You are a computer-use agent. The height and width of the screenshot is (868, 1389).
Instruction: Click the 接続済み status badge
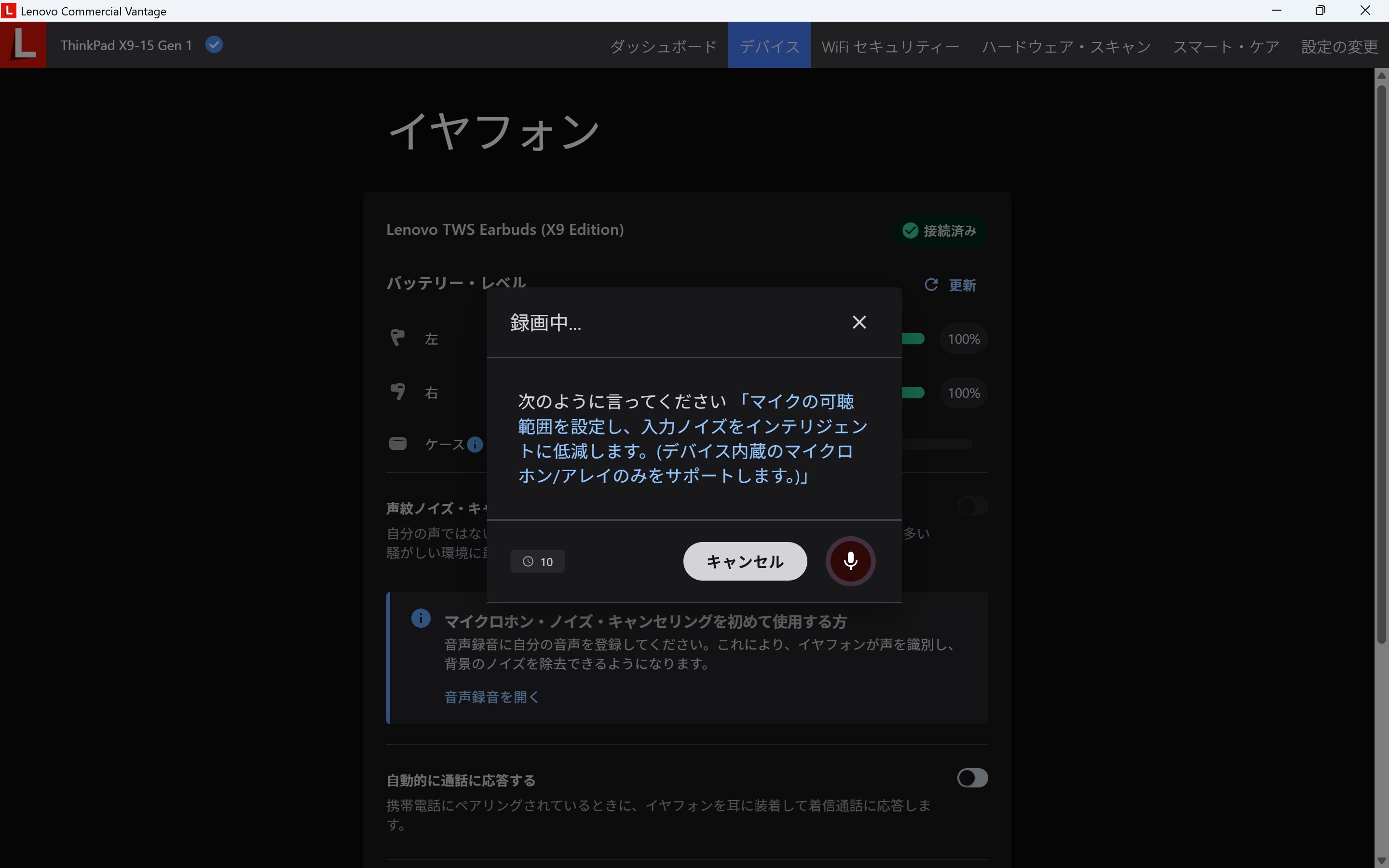pos(940,230)
